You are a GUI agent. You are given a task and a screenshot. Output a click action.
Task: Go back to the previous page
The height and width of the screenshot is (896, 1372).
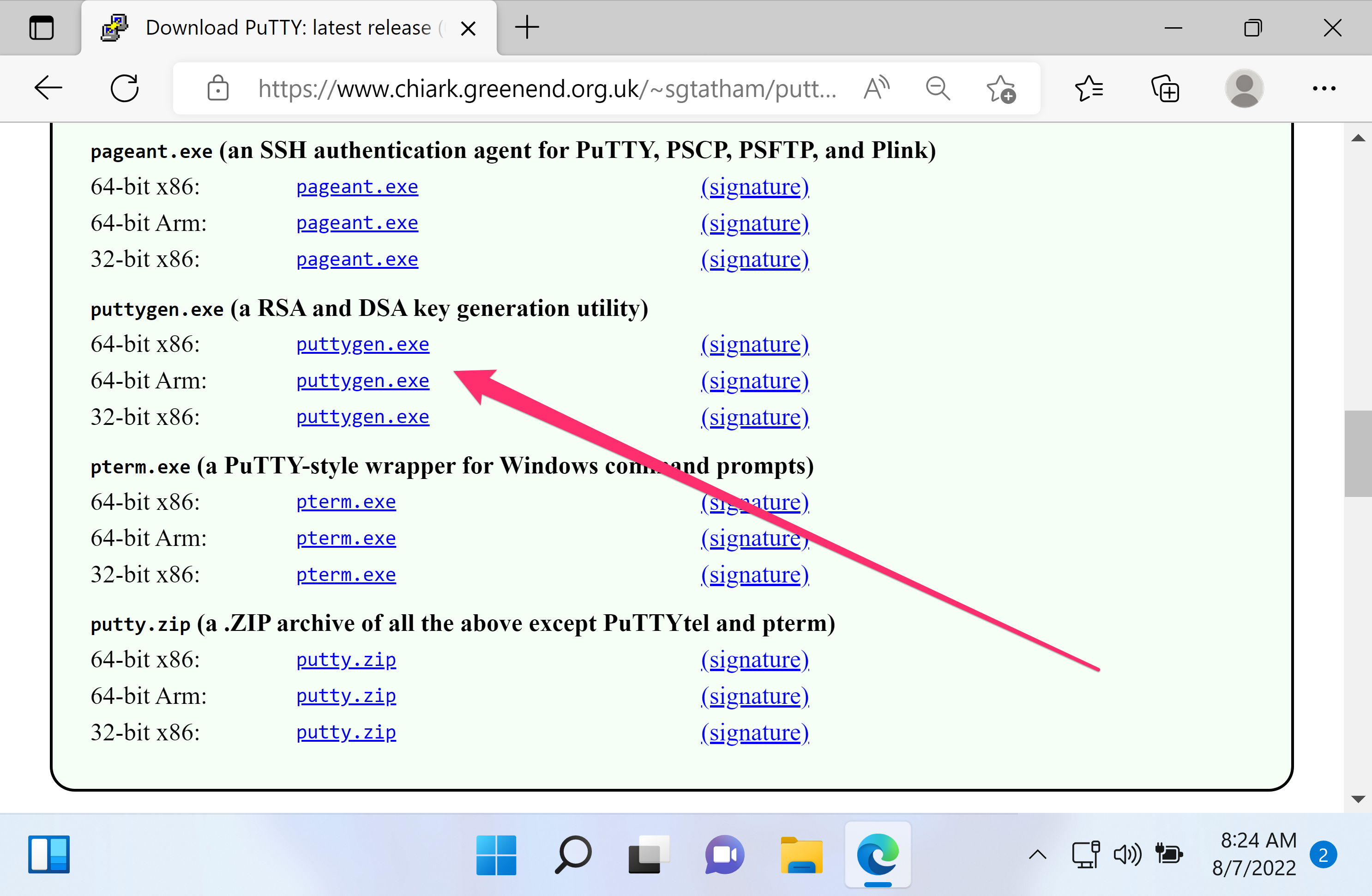(x=48, y=88)
